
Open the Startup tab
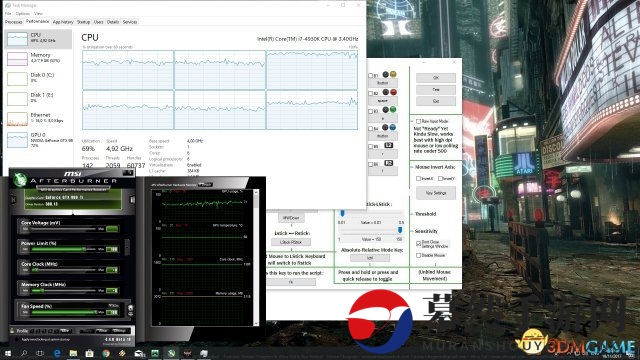pos(83,22)
